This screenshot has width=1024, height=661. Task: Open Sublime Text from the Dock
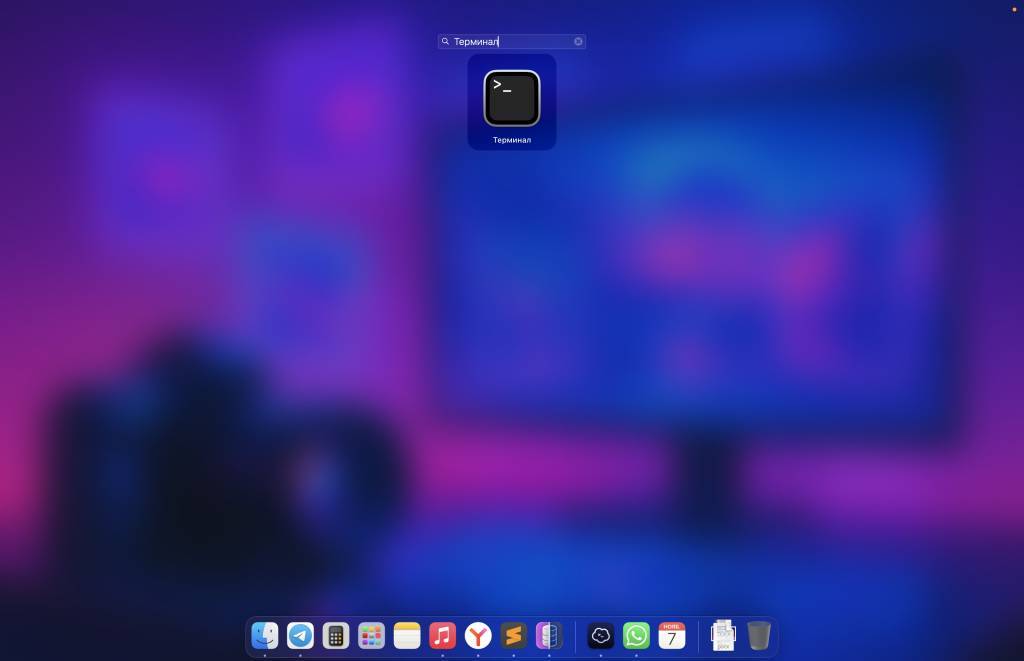pos(513,635)
